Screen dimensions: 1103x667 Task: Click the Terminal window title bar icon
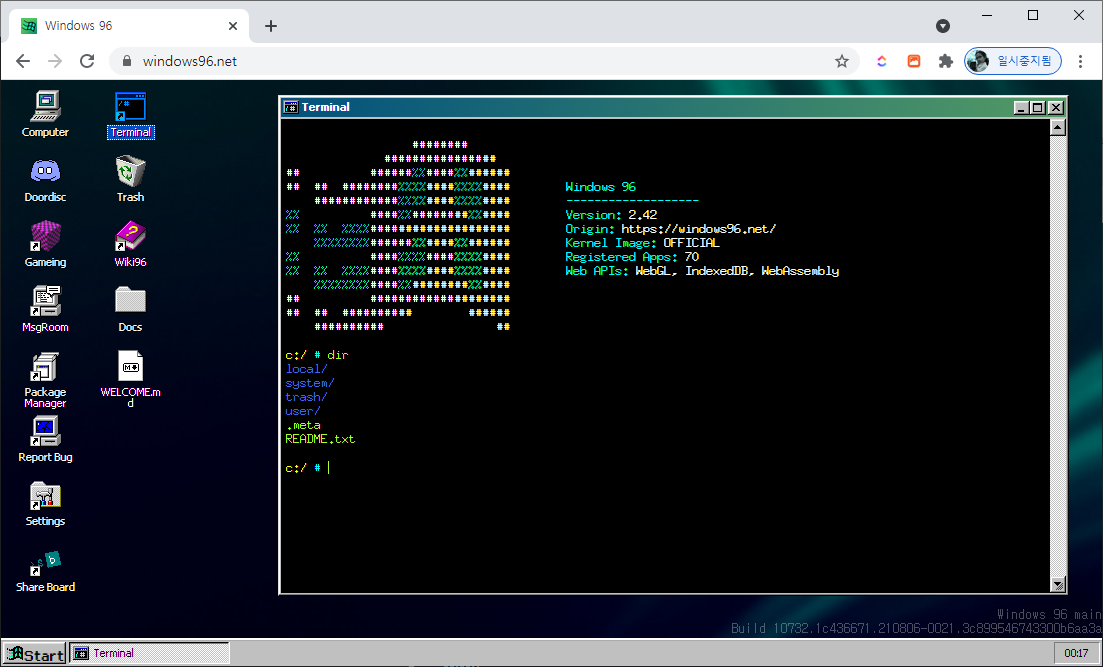click(291, 107)
